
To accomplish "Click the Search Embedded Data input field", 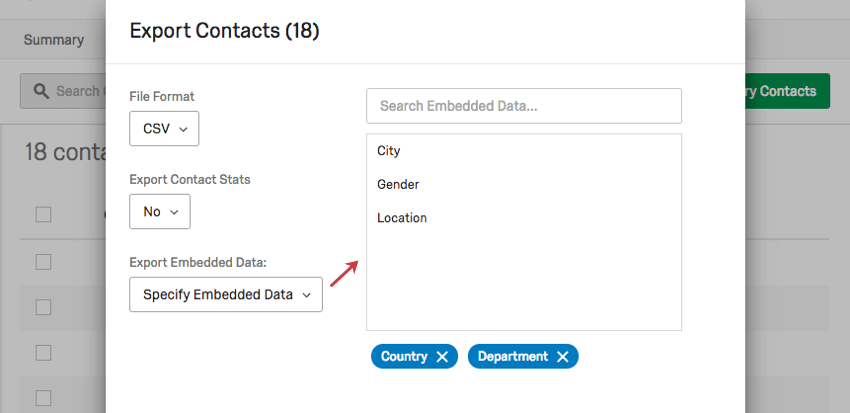I will coord(524,106).
